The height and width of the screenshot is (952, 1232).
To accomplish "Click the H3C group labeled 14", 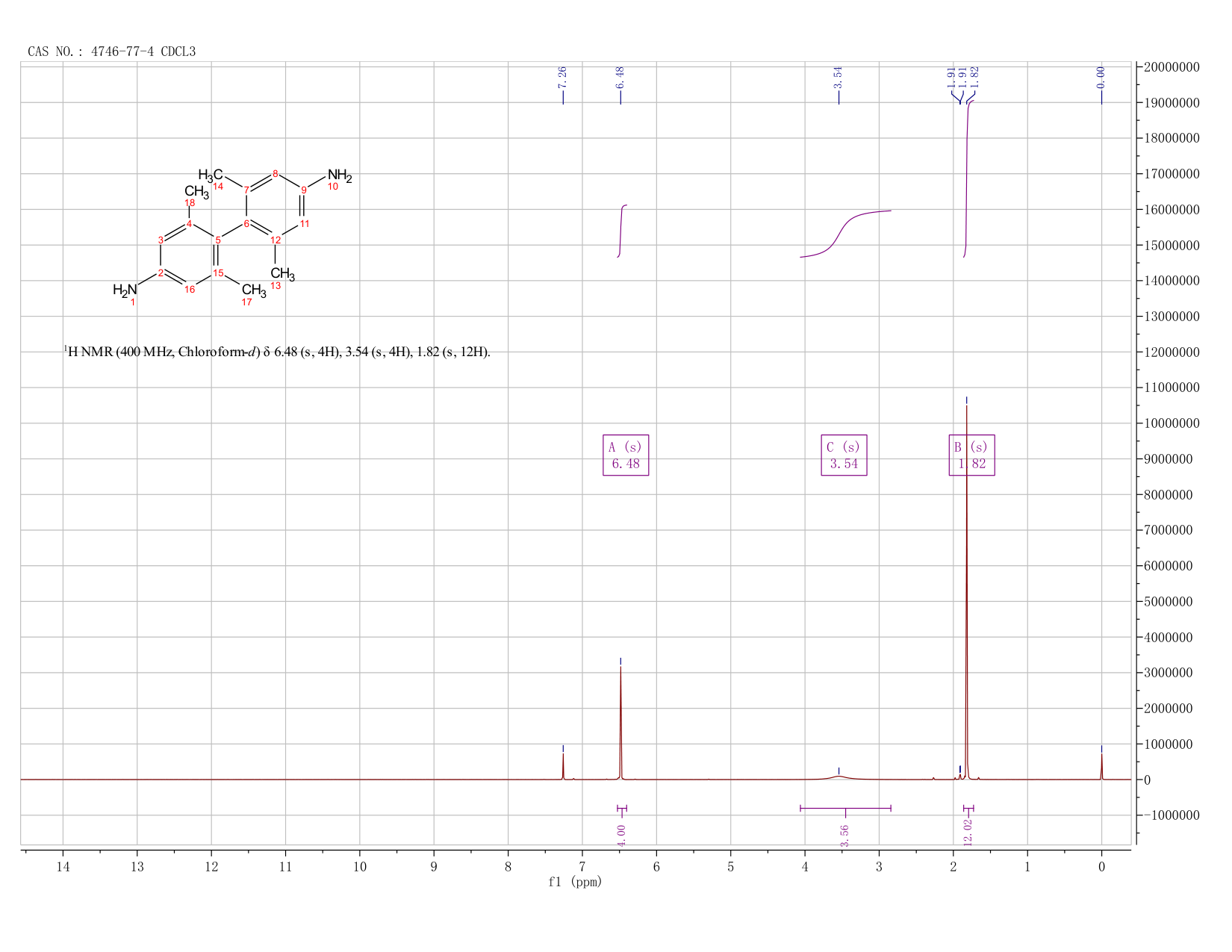I will [x=210, y=175].
